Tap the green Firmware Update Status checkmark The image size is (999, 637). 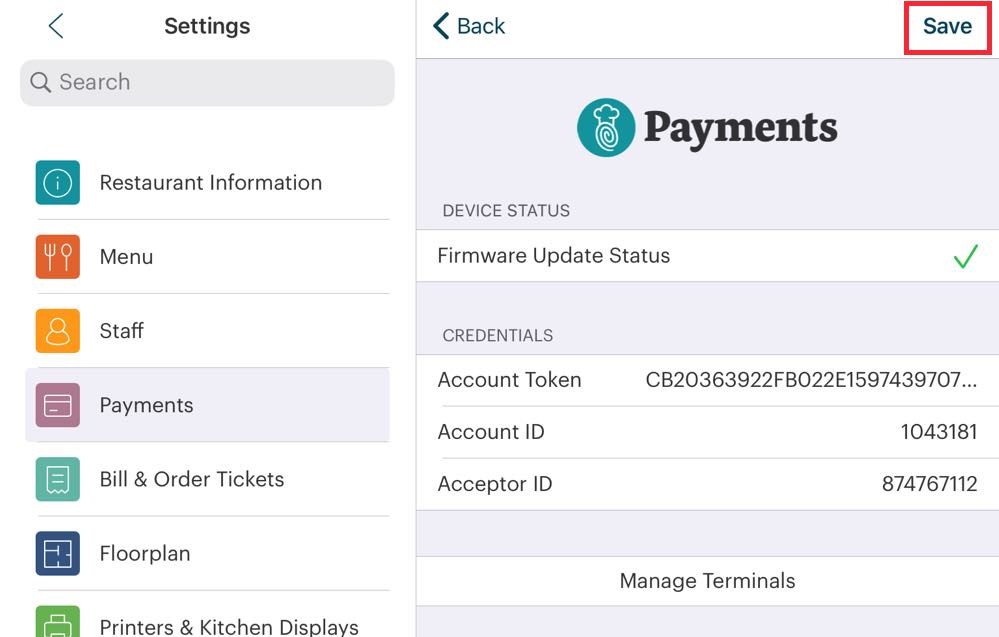(964, 256)
